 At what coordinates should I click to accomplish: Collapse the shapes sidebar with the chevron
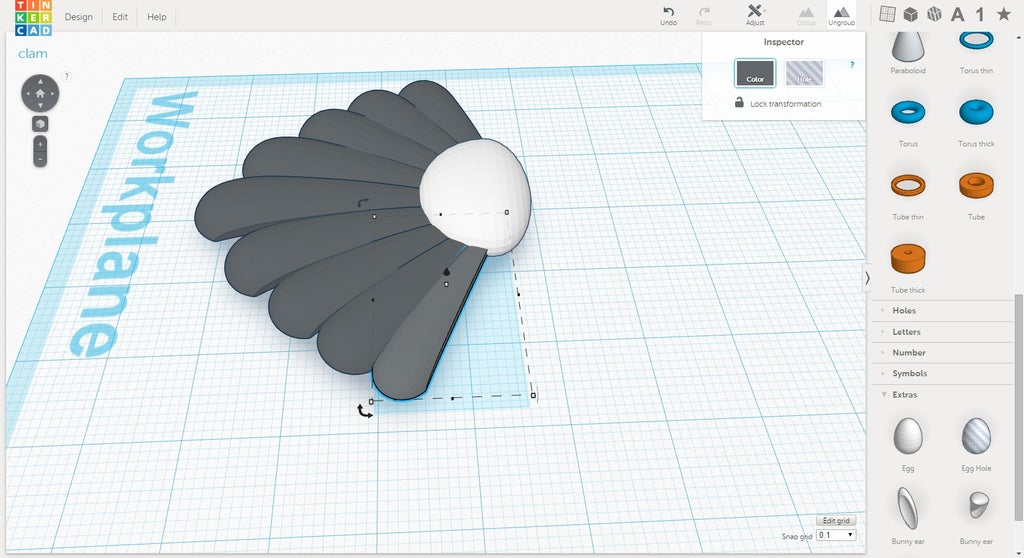pos(867,278)
